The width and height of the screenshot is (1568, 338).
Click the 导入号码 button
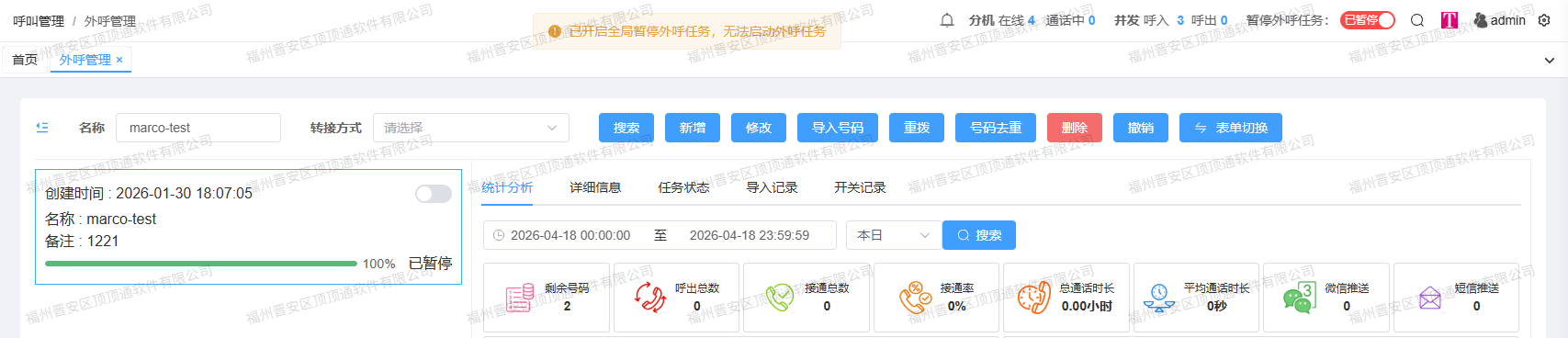pos(838,128)
